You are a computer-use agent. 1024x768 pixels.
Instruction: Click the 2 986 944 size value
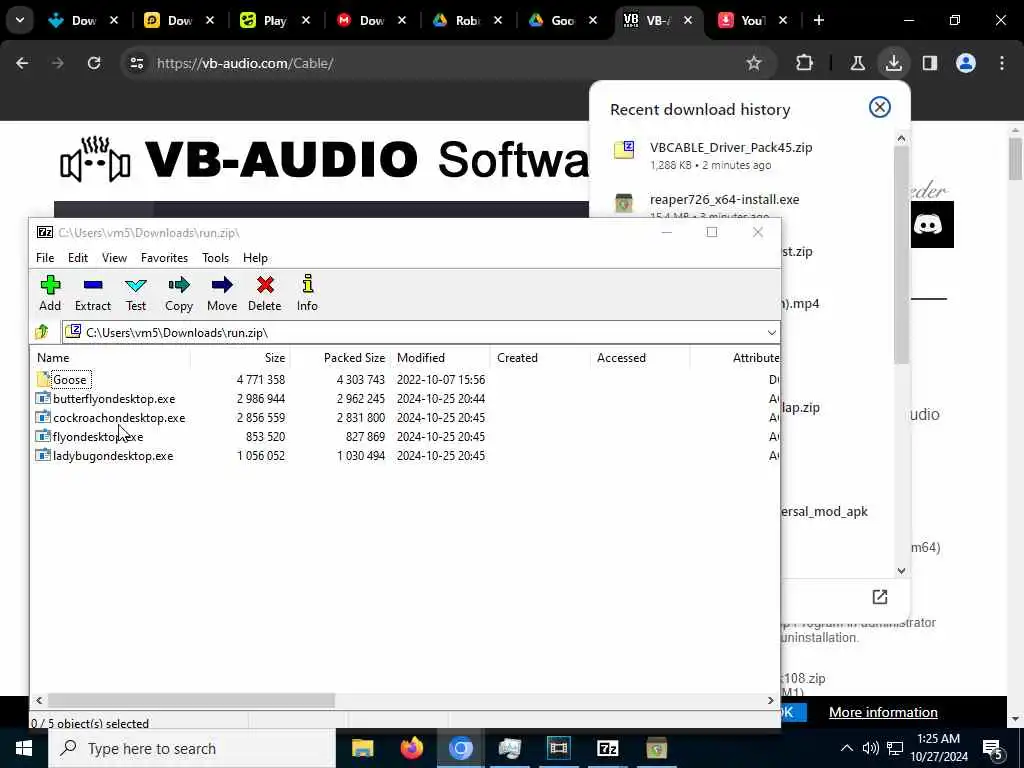261,398
